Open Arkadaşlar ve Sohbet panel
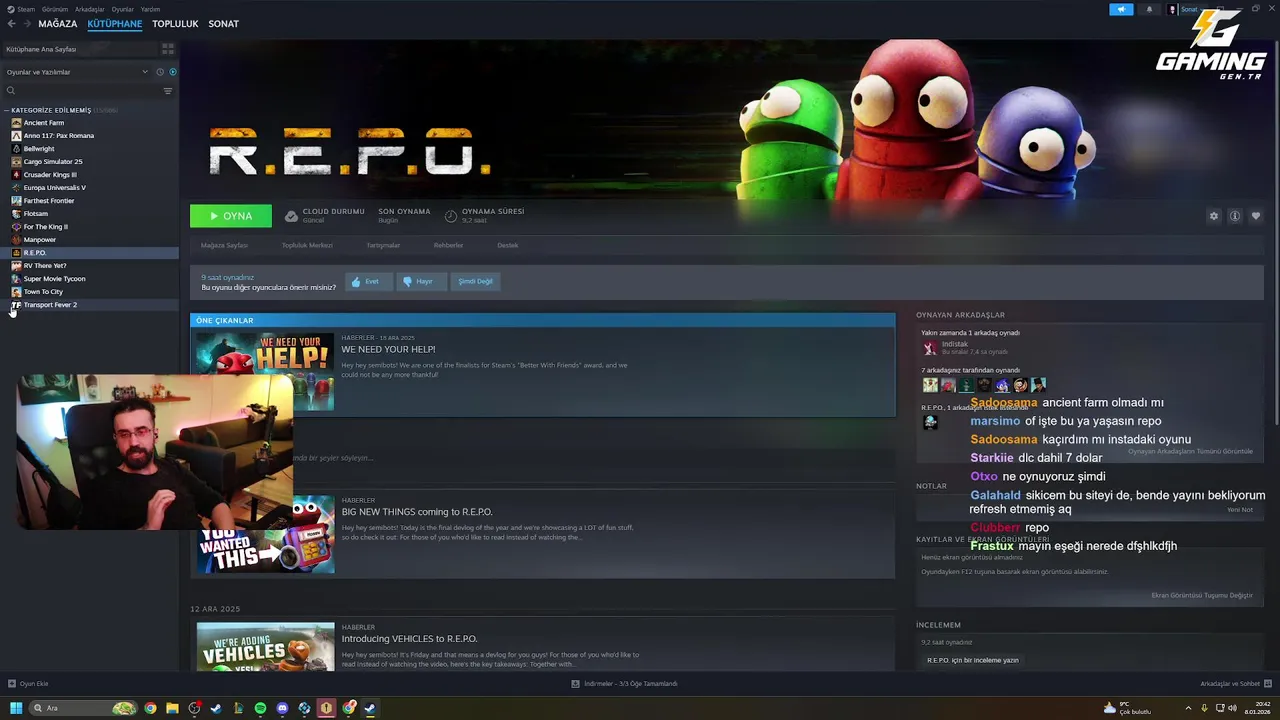Image resolution: width=1280 pixels, height=720 pixels. click(x=1235, y=684)
